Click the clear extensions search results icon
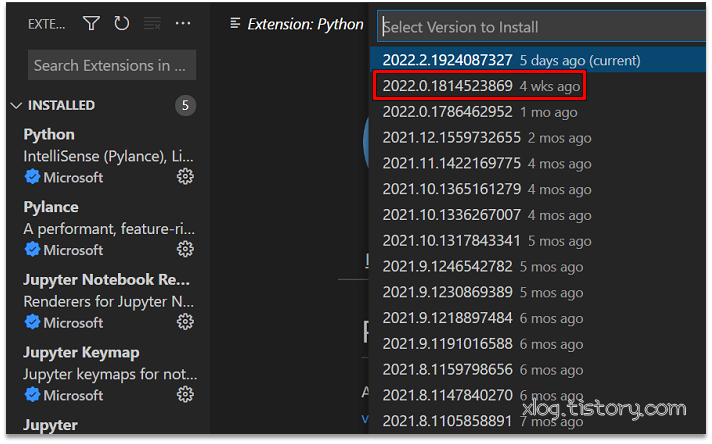Screen dimensions: 712x444 [152, 23]
